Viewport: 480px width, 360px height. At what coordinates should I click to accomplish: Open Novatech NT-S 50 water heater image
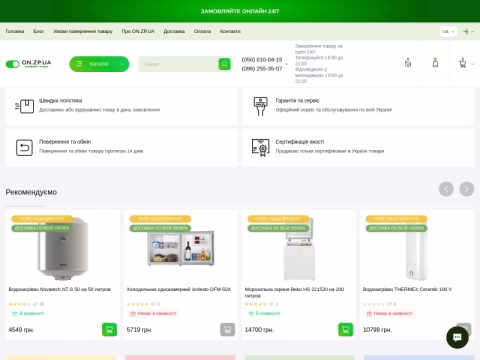pyautogui.click(x=63, y=248)
